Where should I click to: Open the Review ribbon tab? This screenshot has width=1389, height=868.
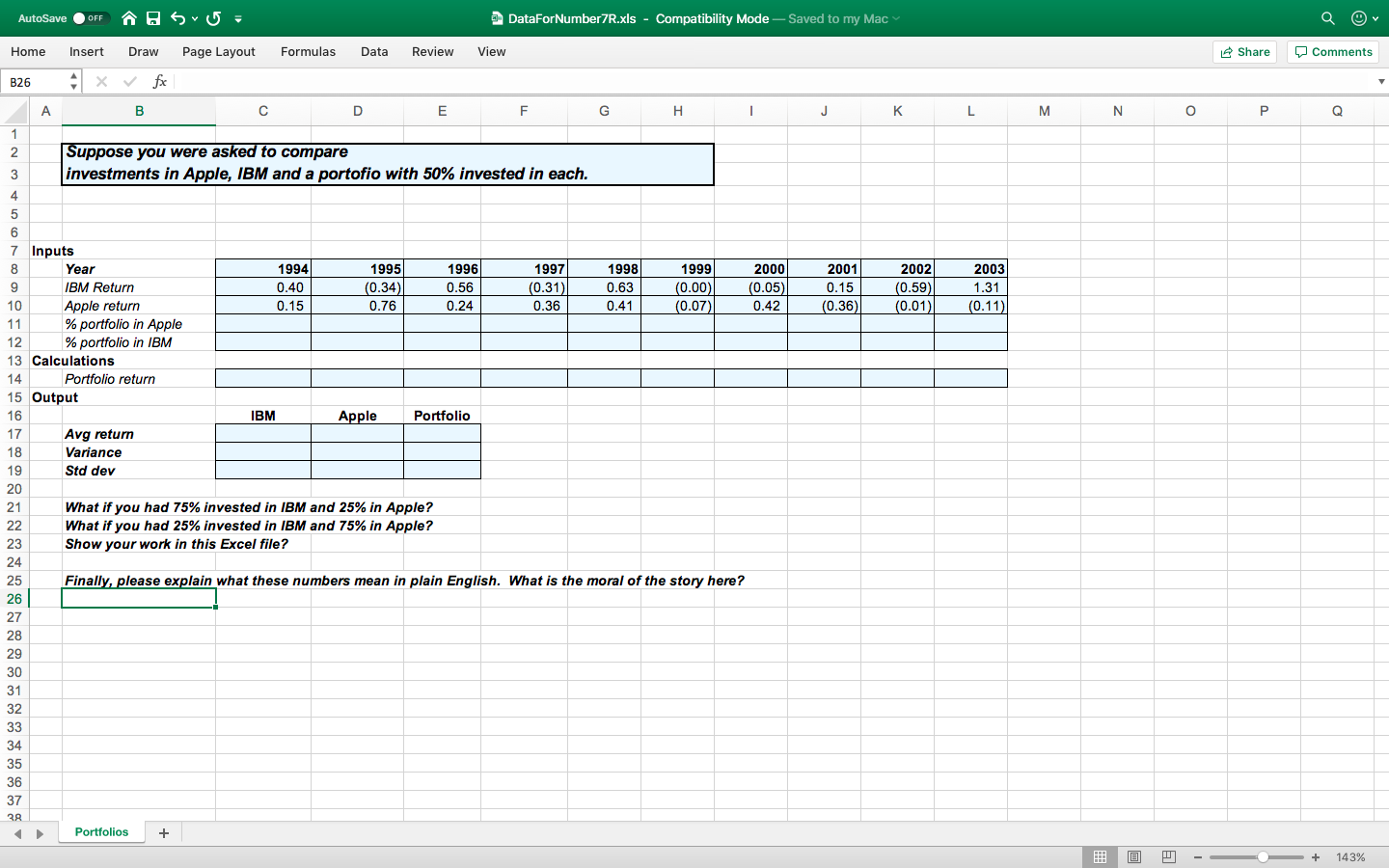pos(433,52)
